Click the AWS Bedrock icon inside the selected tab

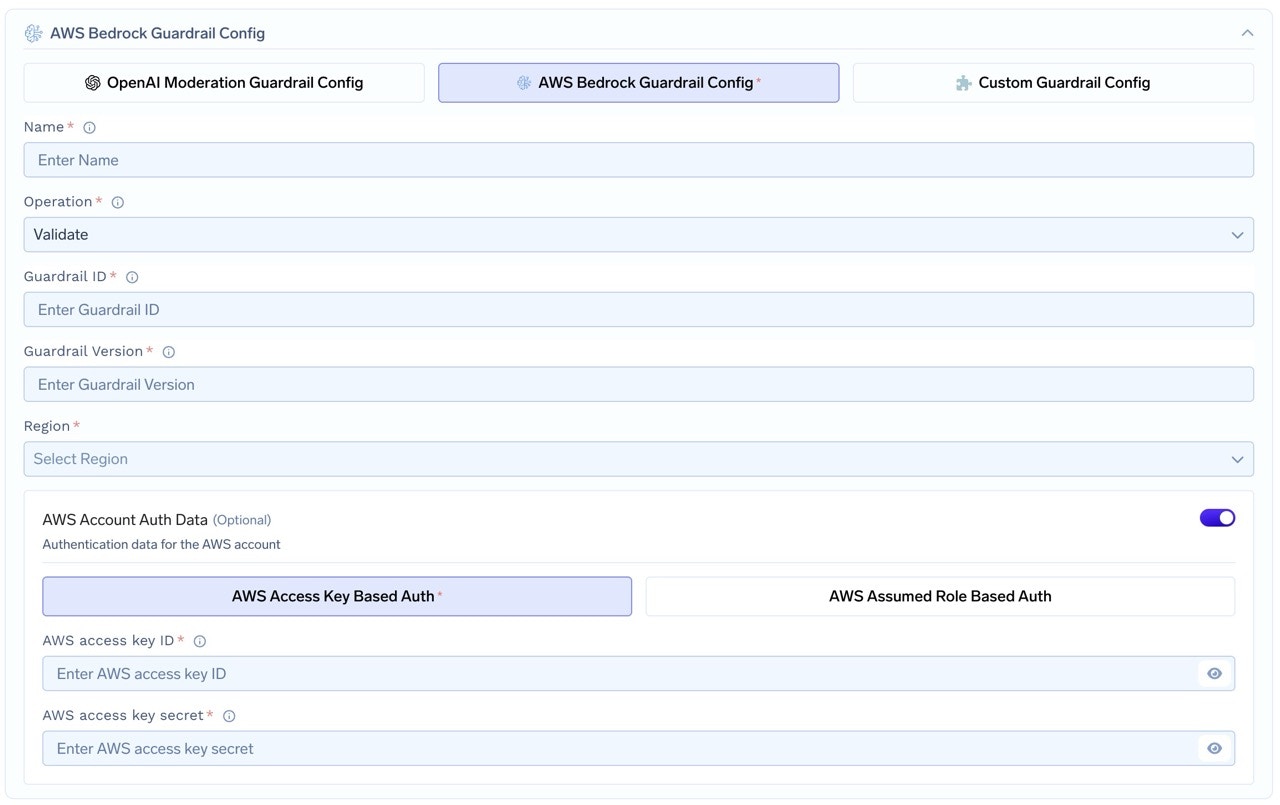[524, 83]
